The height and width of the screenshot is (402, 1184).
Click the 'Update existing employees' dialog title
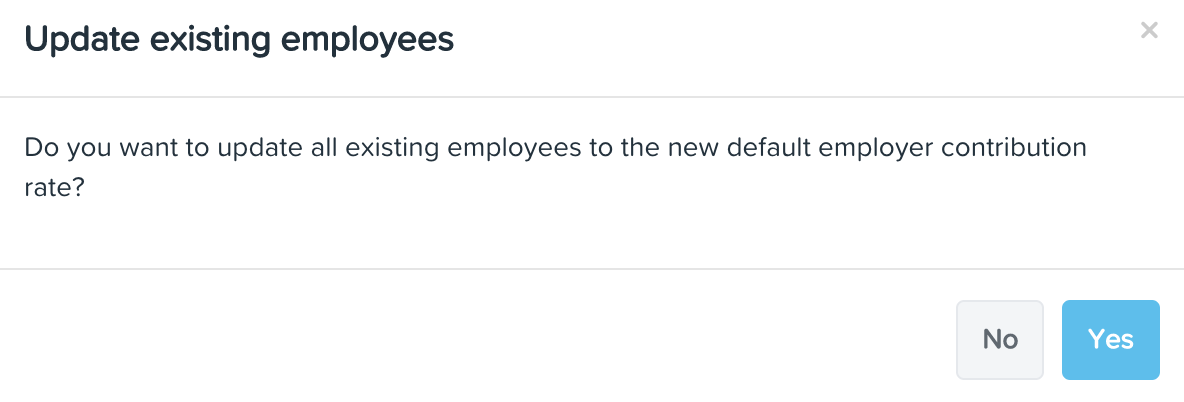click(239, 39)
